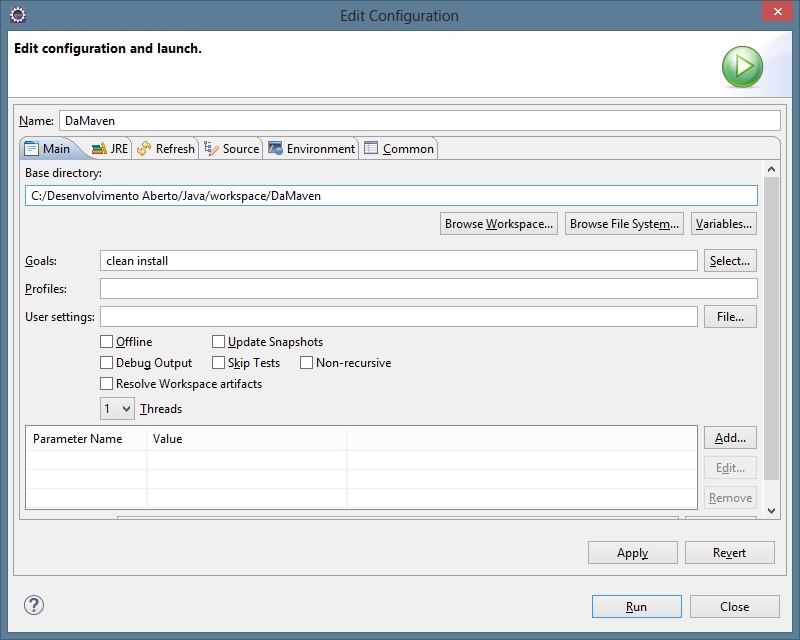
Task: Enable the Offline checkbox
Action: tap(107, 342)
